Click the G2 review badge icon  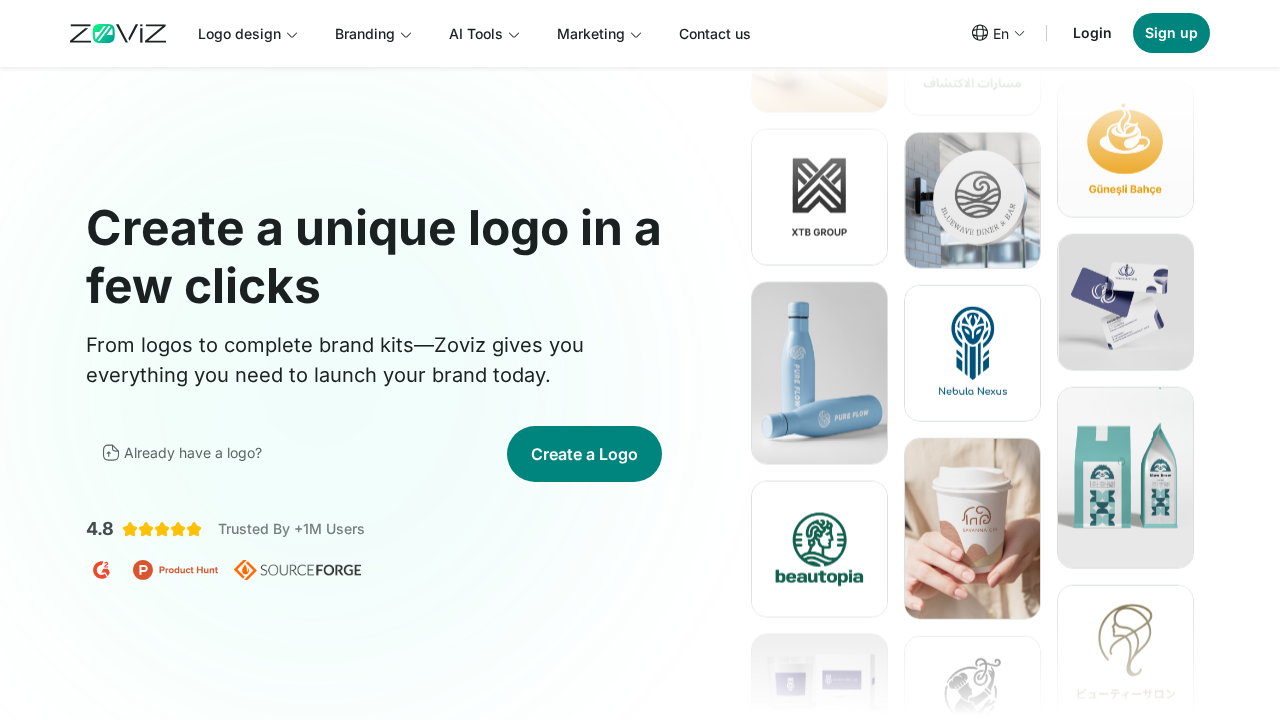point(101,570)
